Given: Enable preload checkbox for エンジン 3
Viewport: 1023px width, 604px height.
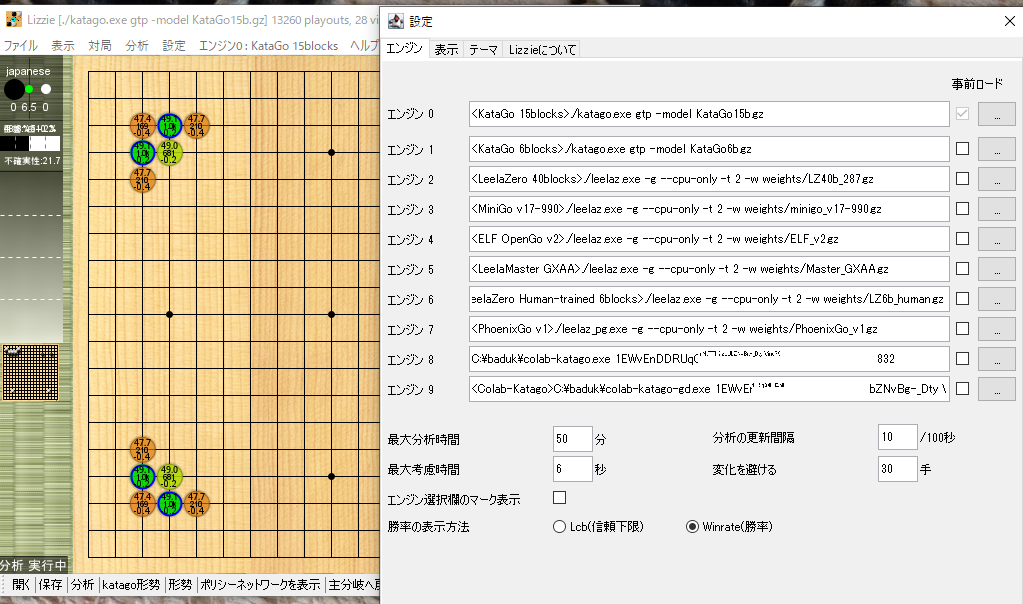Looking at the screenshot, I should pos(962,209).
